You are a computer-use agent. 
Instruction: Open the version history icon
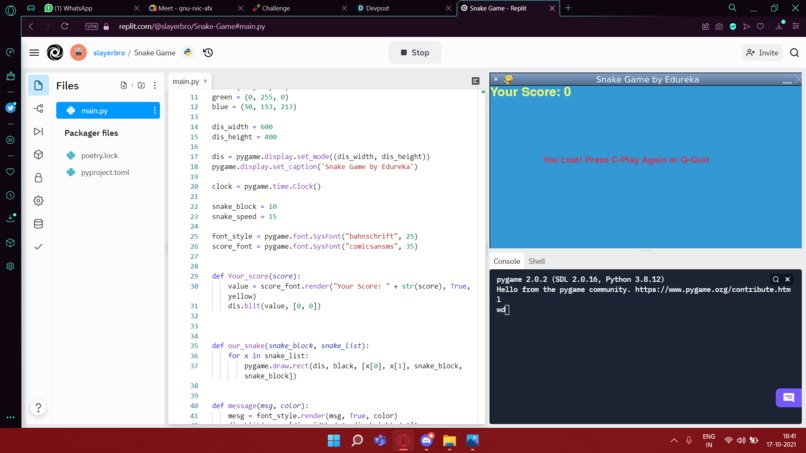pos(208,52)
